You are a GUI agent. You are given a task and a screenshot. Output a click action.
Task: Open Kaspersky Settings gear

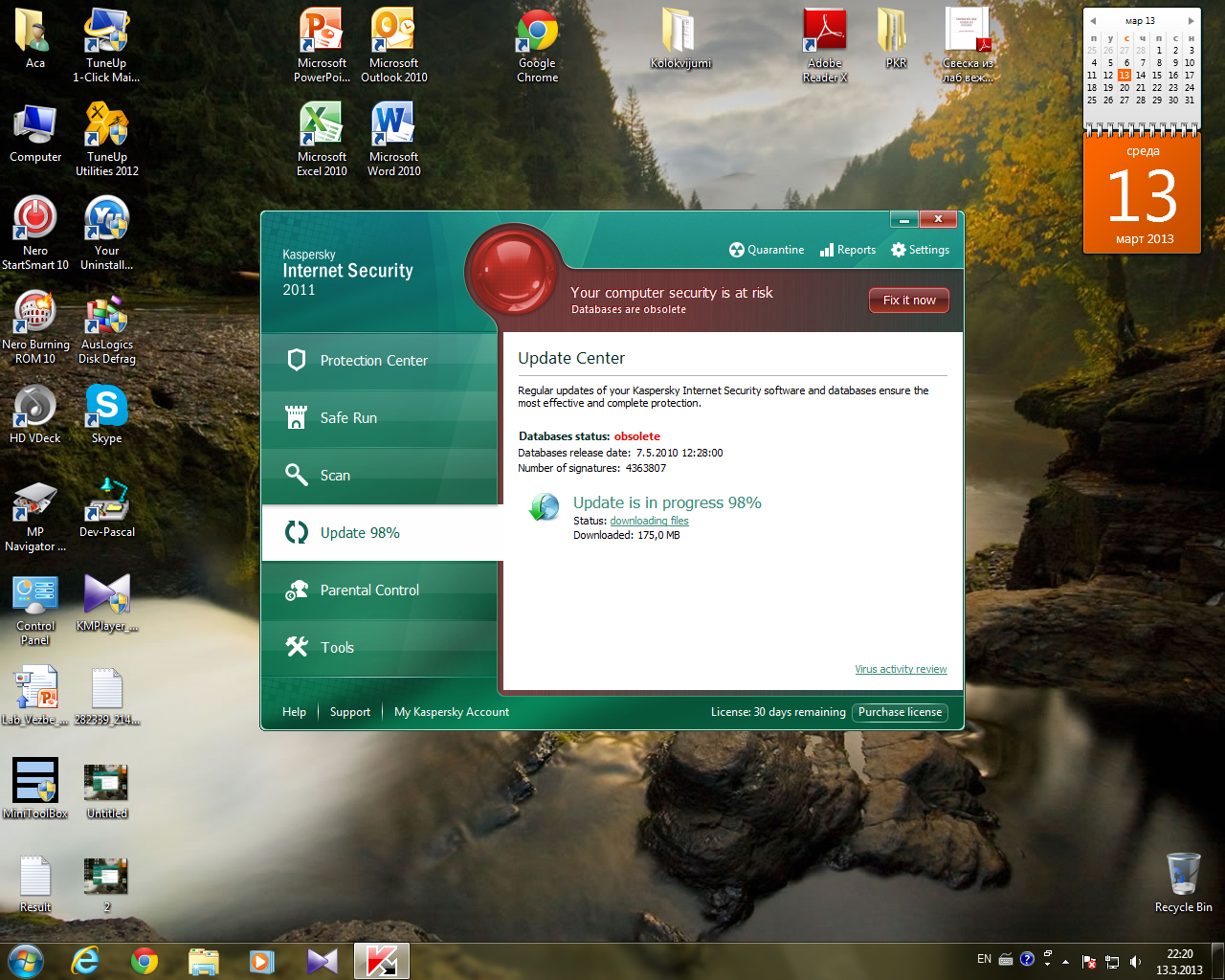coord(898,250)
